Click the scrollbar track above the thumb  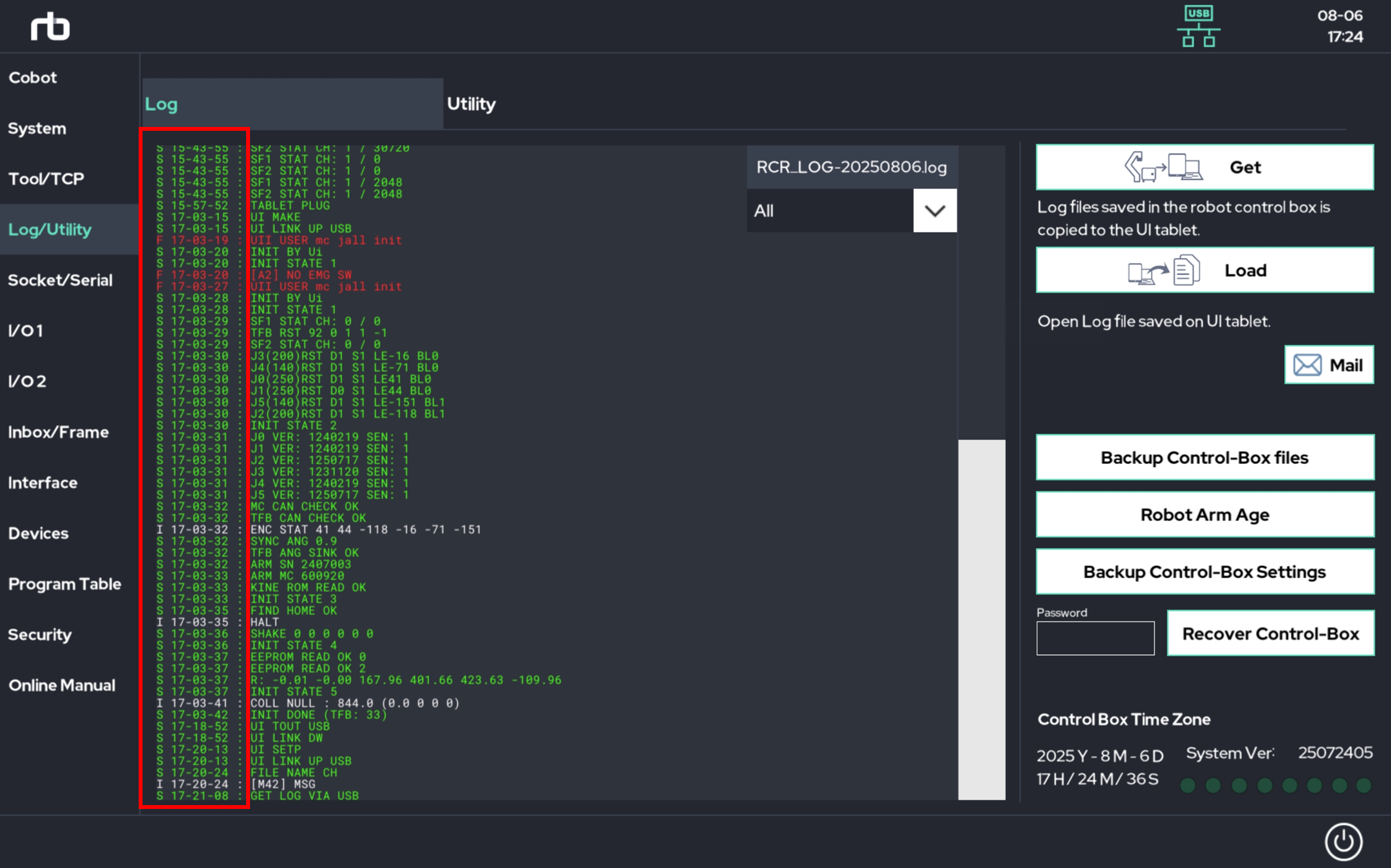[x=982, y=292]
